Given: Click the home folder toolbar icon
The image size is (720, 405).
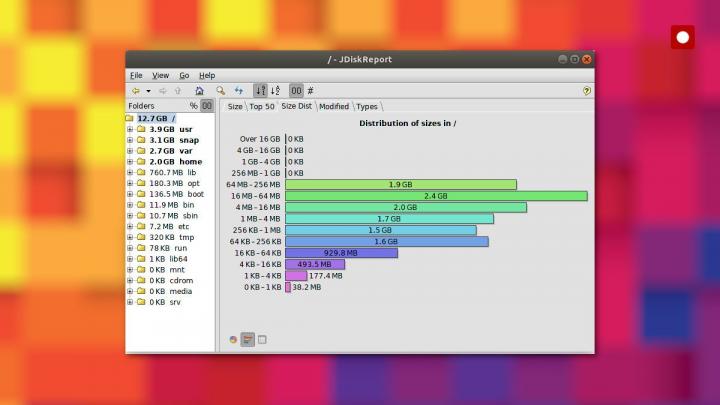Looking at the screenshot, I should [x=199, y=90].
